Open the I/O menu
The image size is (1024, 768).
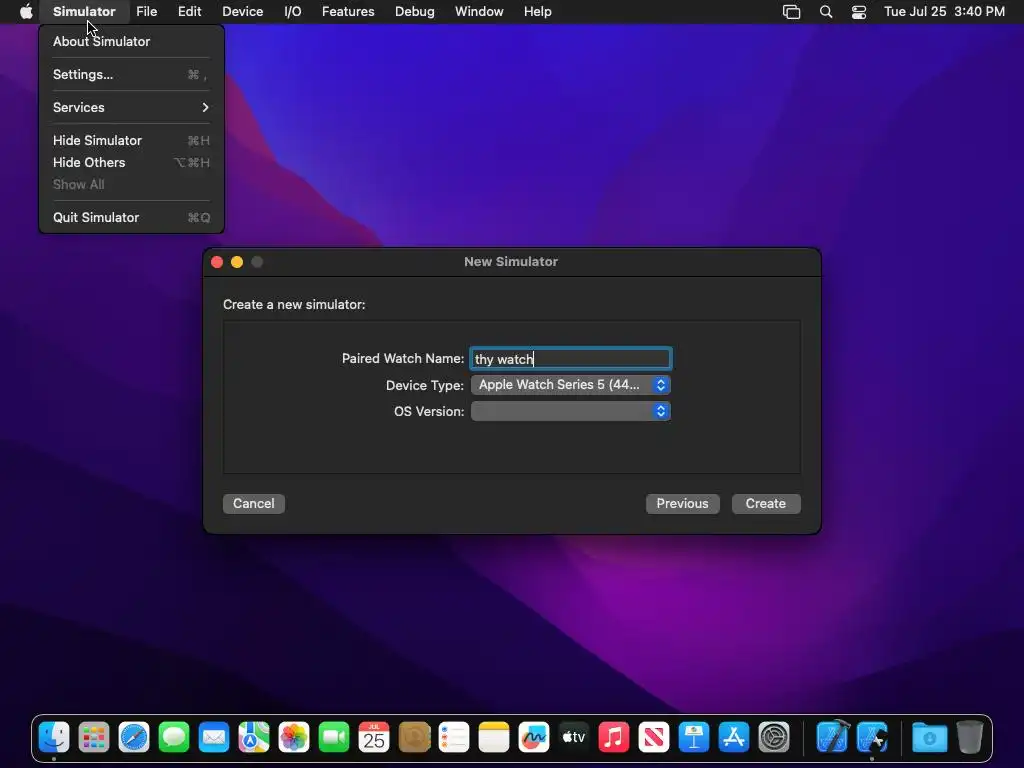(x=293, y=12)
